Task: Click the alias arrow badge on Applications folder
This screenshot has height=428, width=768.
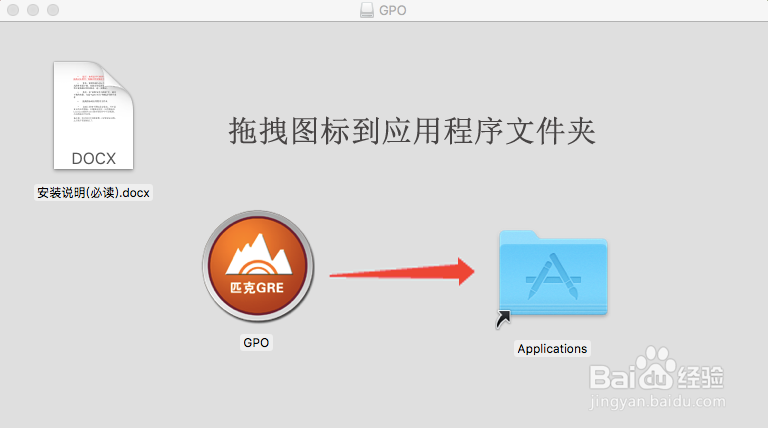Action: click(x=503, y=319)
